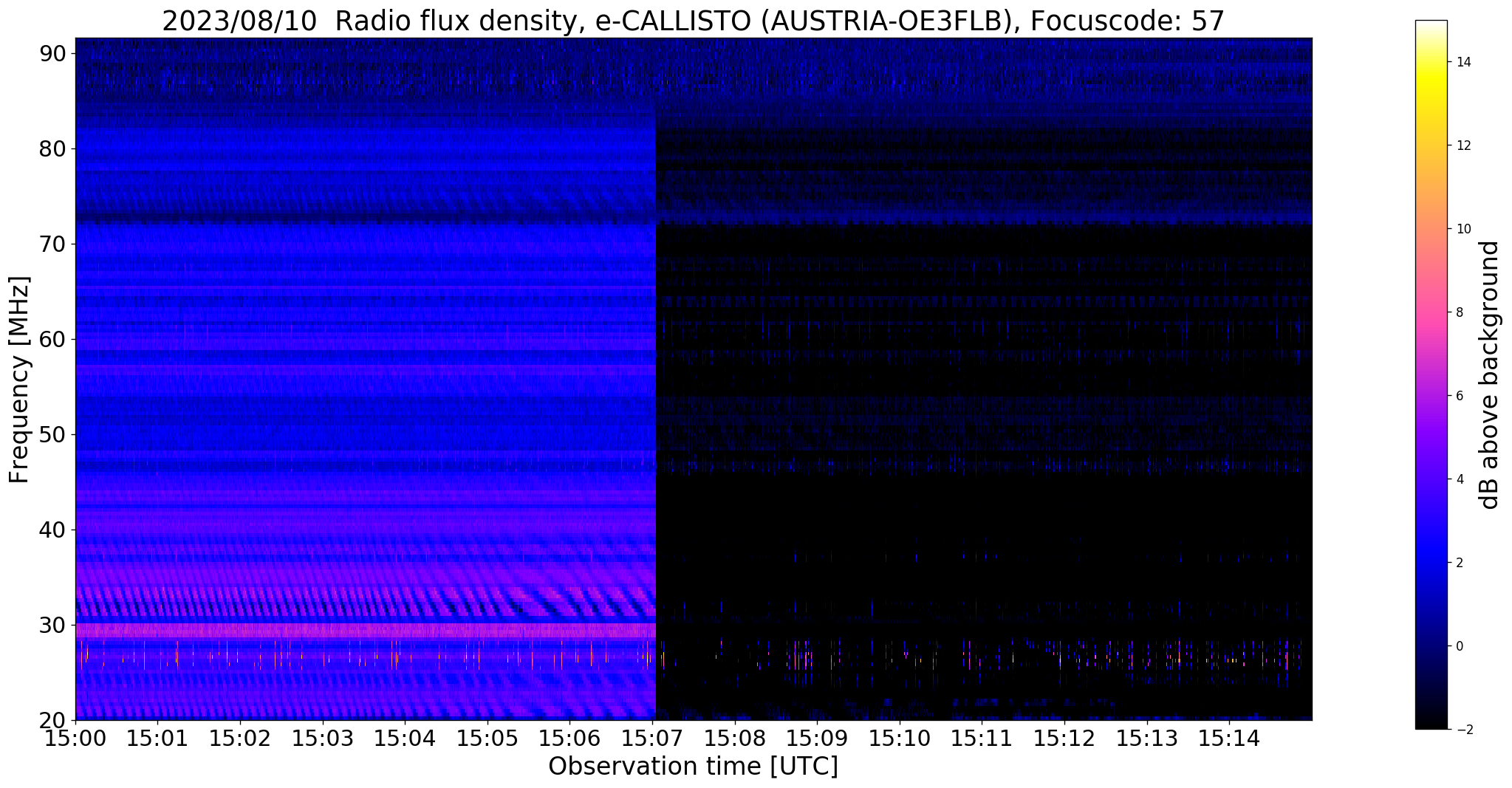
Task: Click the 15:11 time tick label
Action: 982,738
